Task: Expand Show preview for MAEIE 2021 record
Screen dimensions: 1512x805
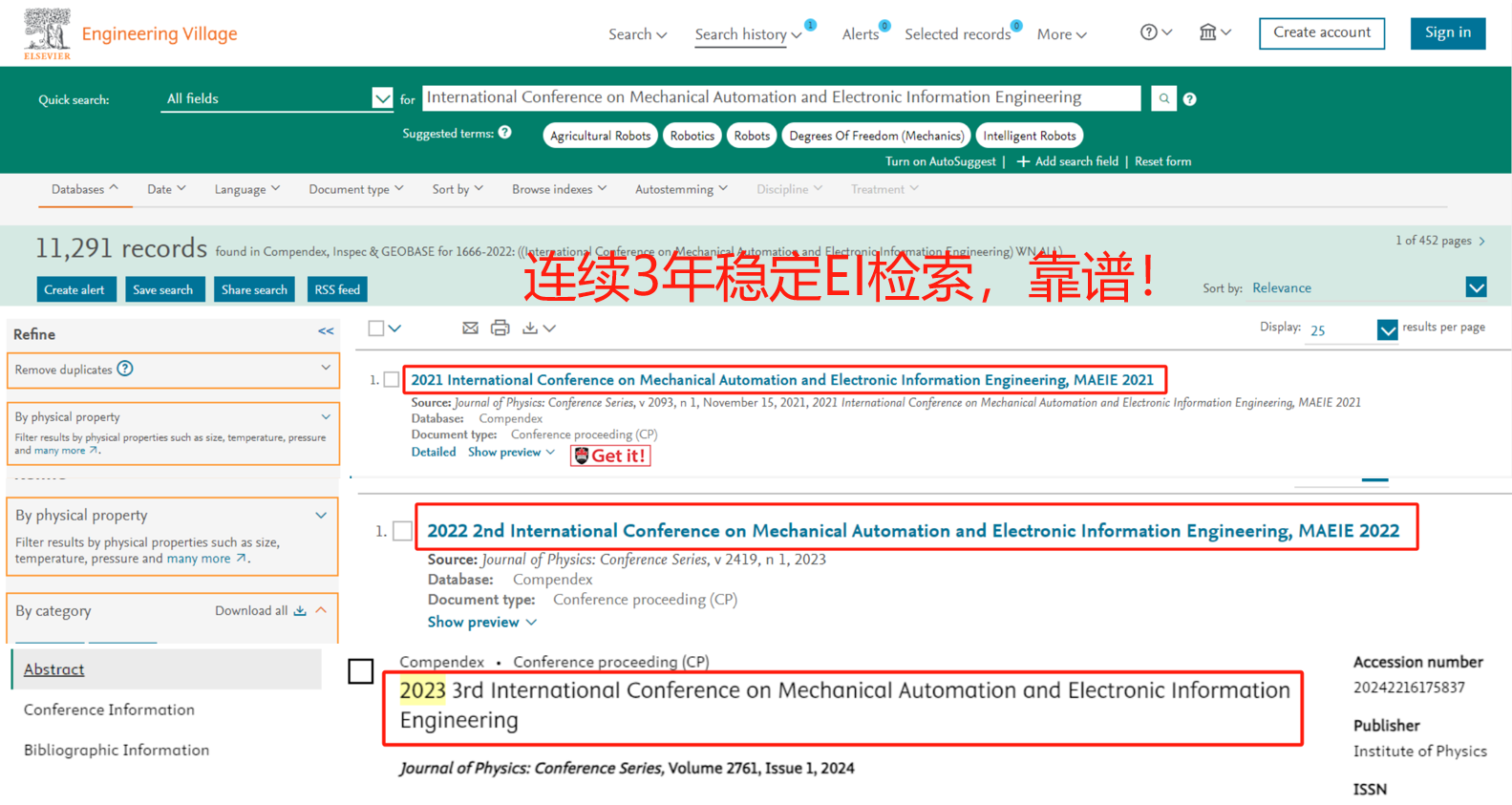Action: [511, 453]
